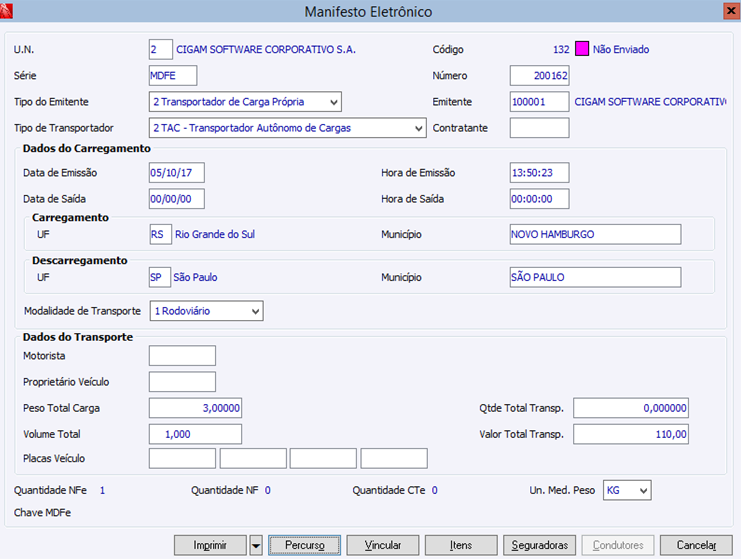This screenshot has height=559, width=741.
Task: Click the Seguradoras button
Action: tap(539, 545)
